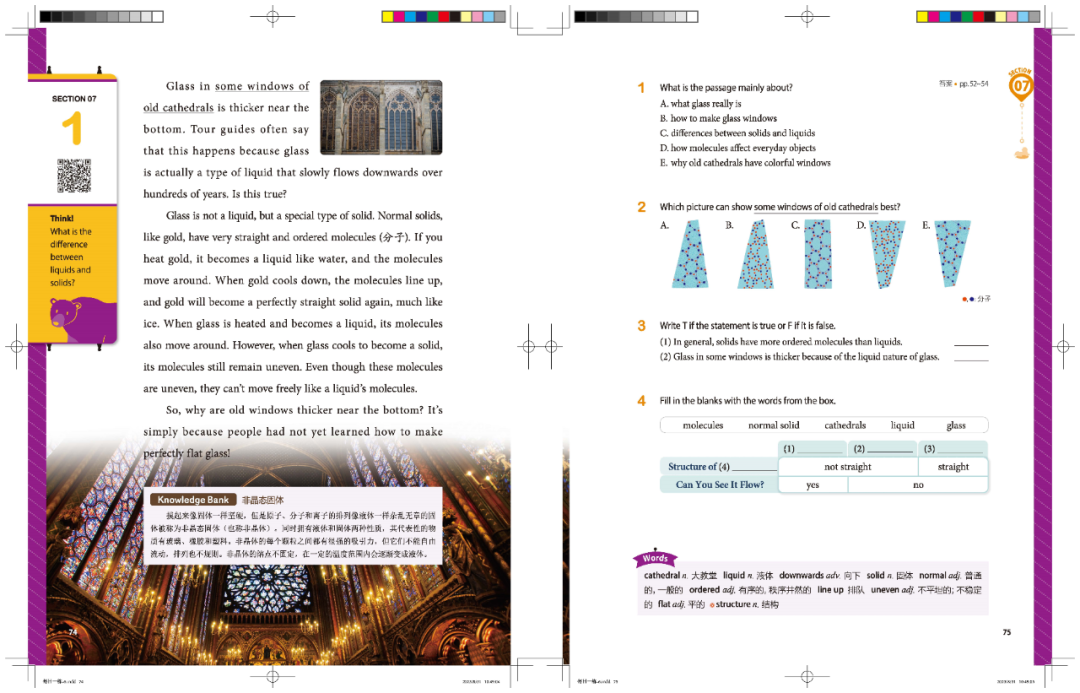Choose answer B 'how to make glass windows'
The width and height of the screenshot is (1080, 693).
coord(718,118)
